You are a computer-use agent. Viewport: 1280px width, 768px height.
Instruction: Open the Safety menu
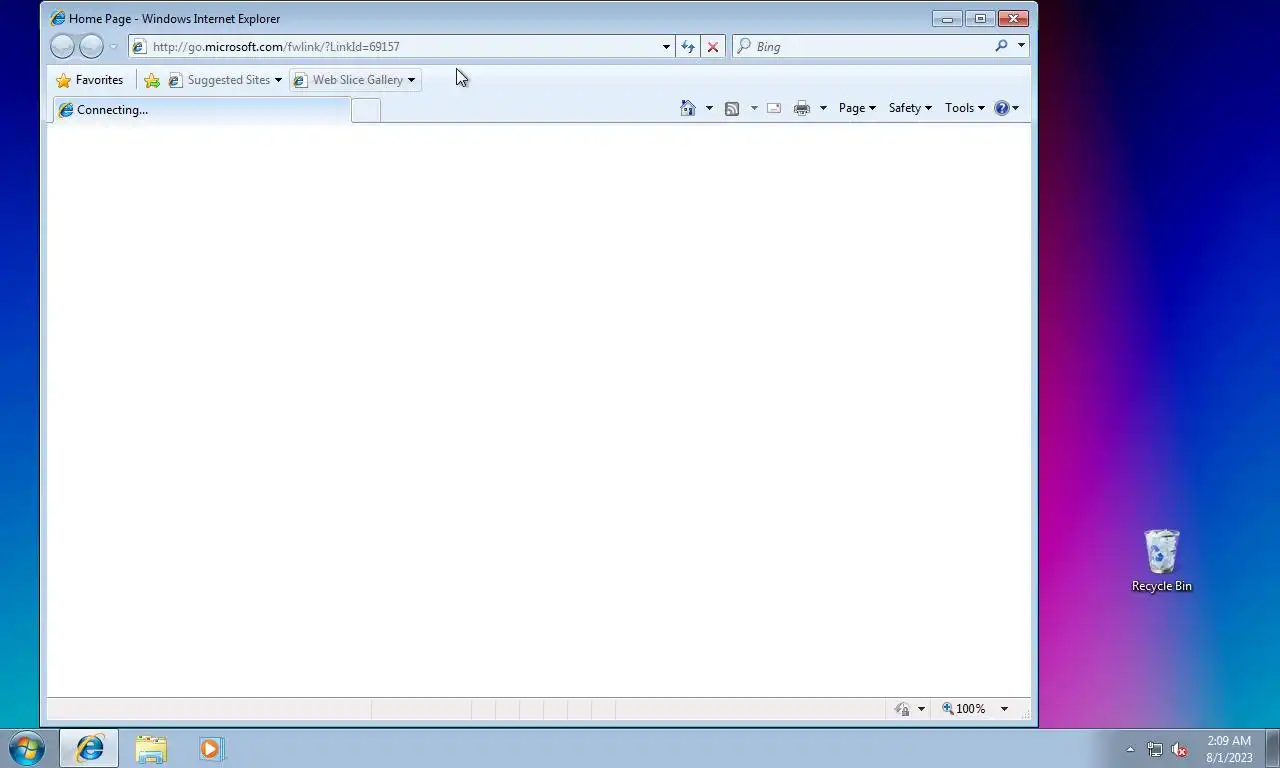910,108
